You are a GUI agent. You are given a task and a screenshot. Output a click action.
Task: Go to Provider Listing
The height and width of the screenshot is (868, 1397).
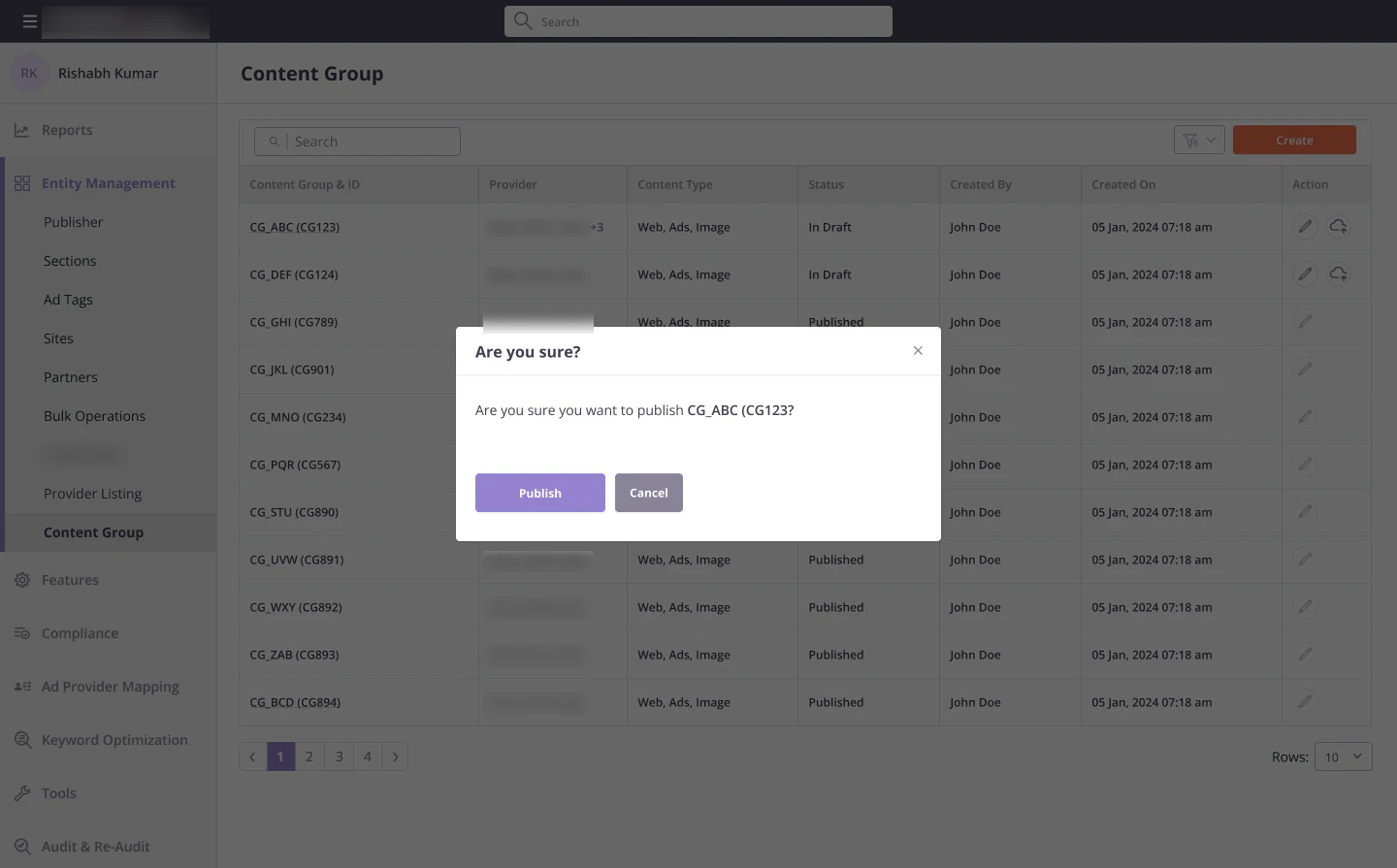click(92, 494)
